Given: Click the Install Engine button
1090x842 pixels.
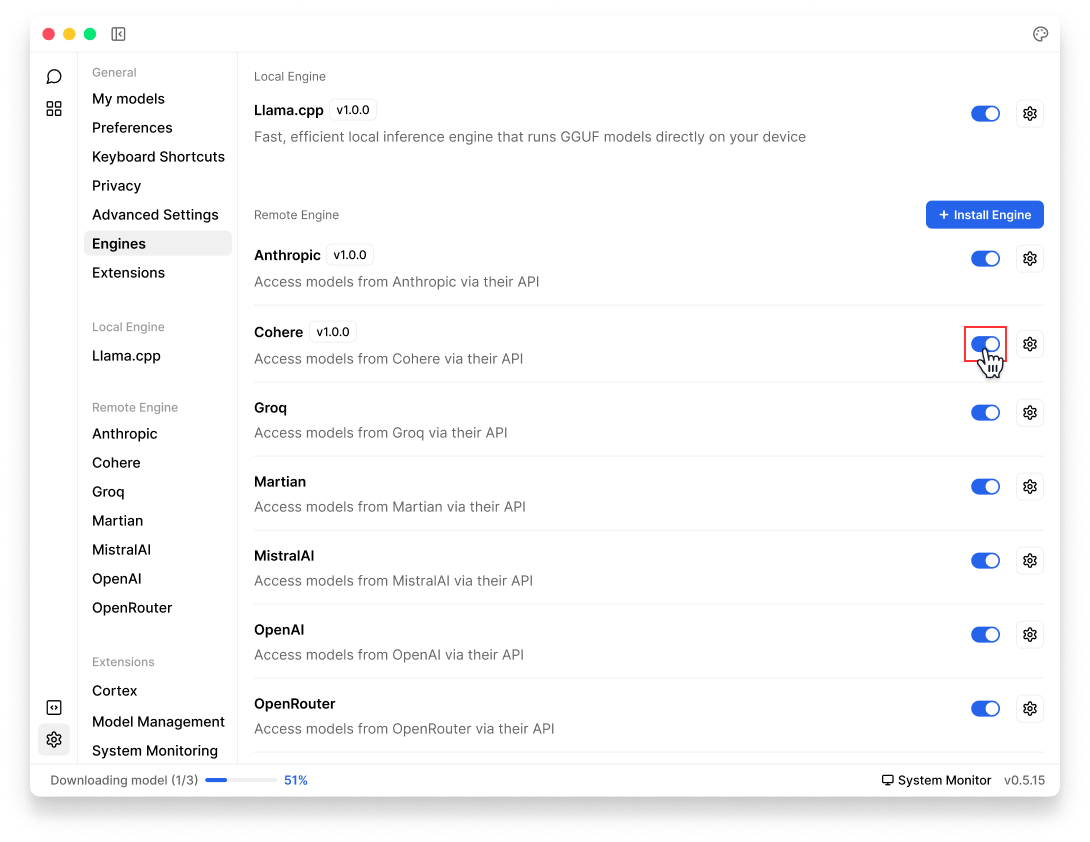Looking at the screenshot, I should (x=984, y=215).
